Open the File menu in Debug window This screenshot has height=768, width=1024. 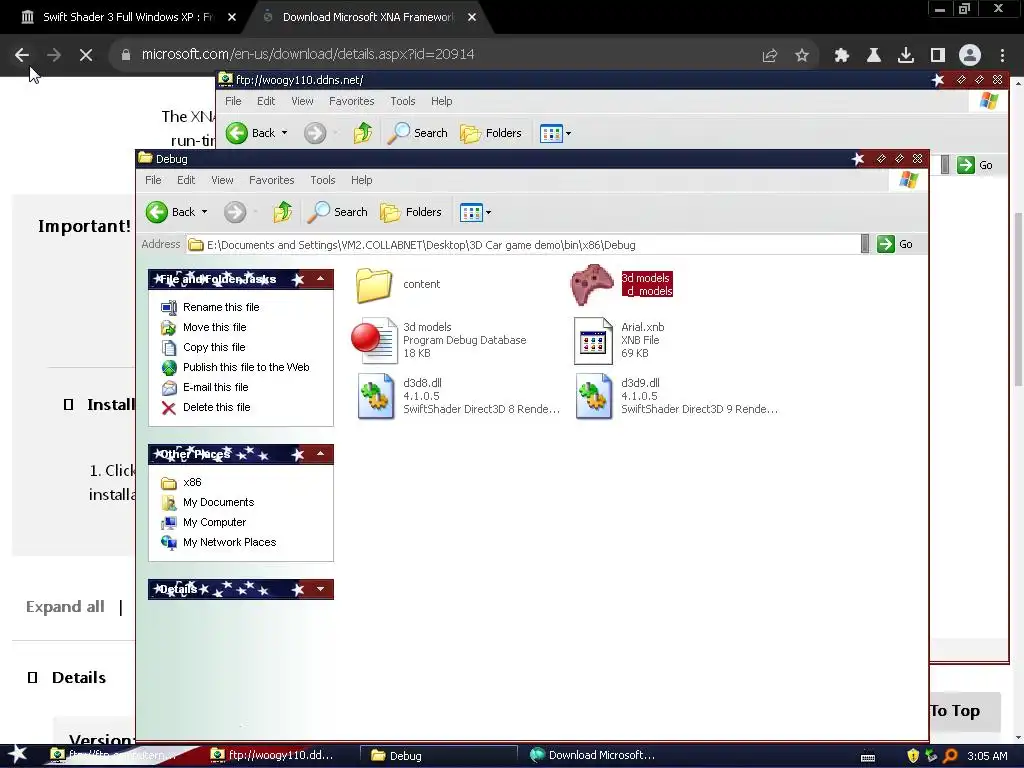pos(153,180)
